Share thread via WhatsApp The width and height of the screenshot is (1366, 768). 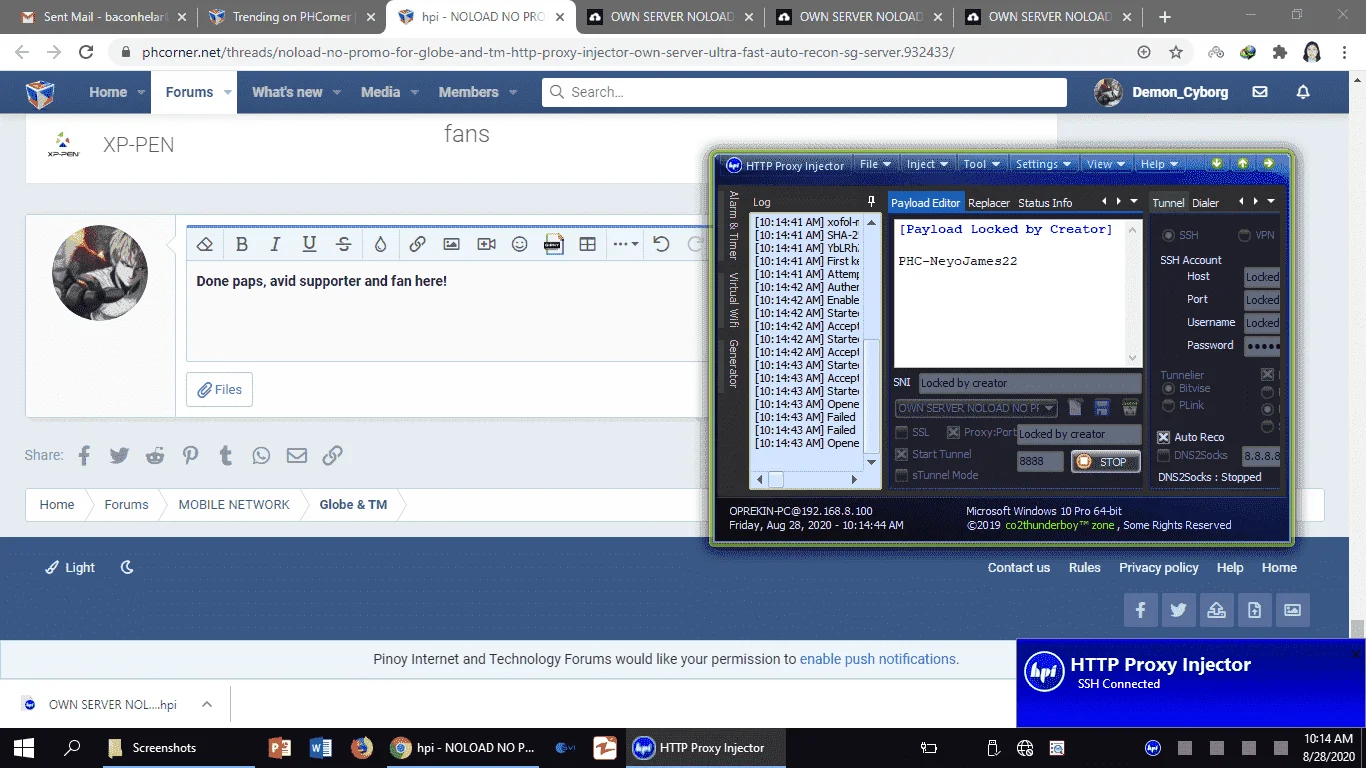pos(261,455)
